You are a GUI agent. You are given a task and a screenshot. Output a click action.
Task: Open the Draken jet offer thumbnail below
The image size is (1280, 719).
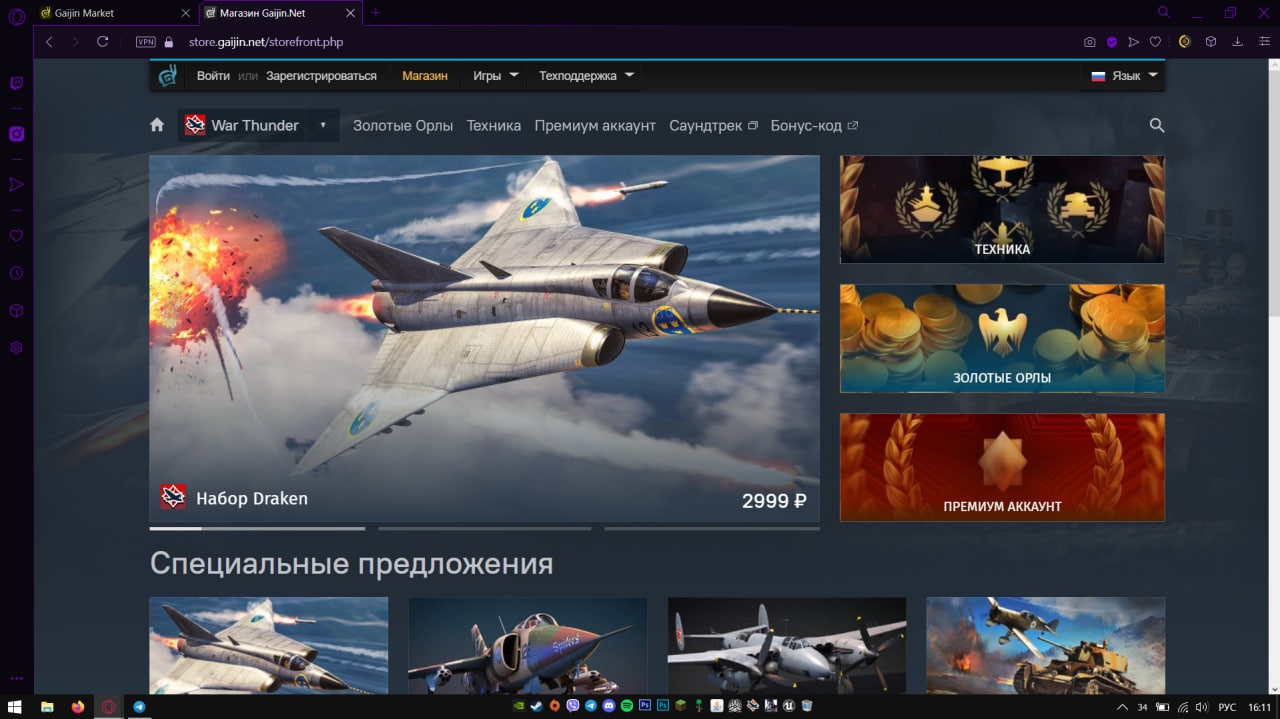tap(269, 645)
